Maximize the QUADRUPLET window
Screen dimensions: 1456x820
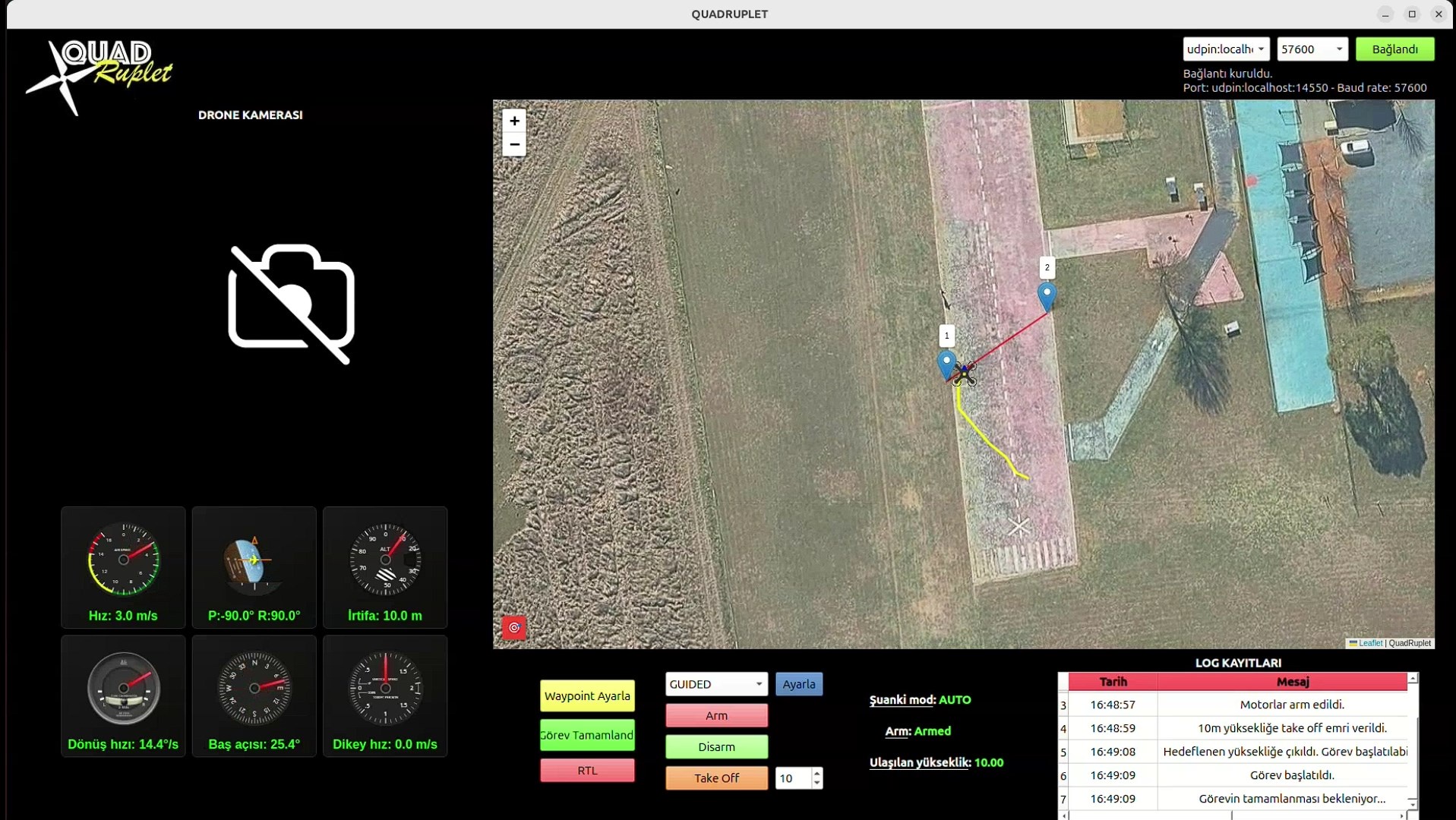(1412, 14)
